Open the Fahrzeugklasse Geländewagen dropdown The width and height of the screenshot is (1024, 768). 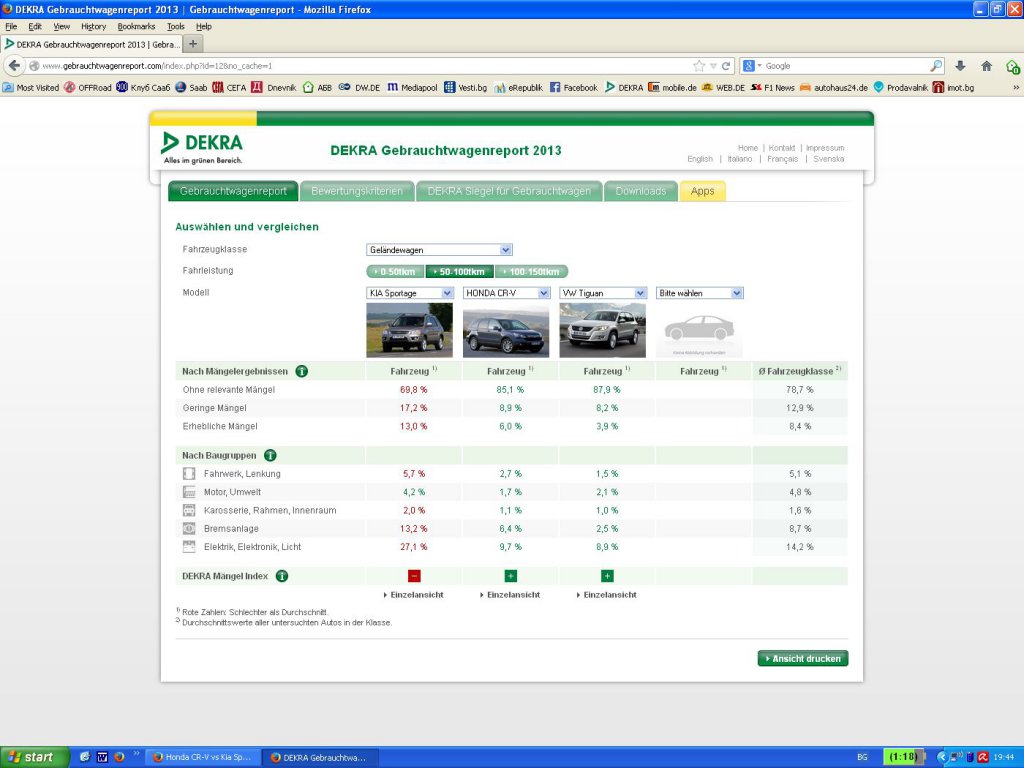point(439,250)
